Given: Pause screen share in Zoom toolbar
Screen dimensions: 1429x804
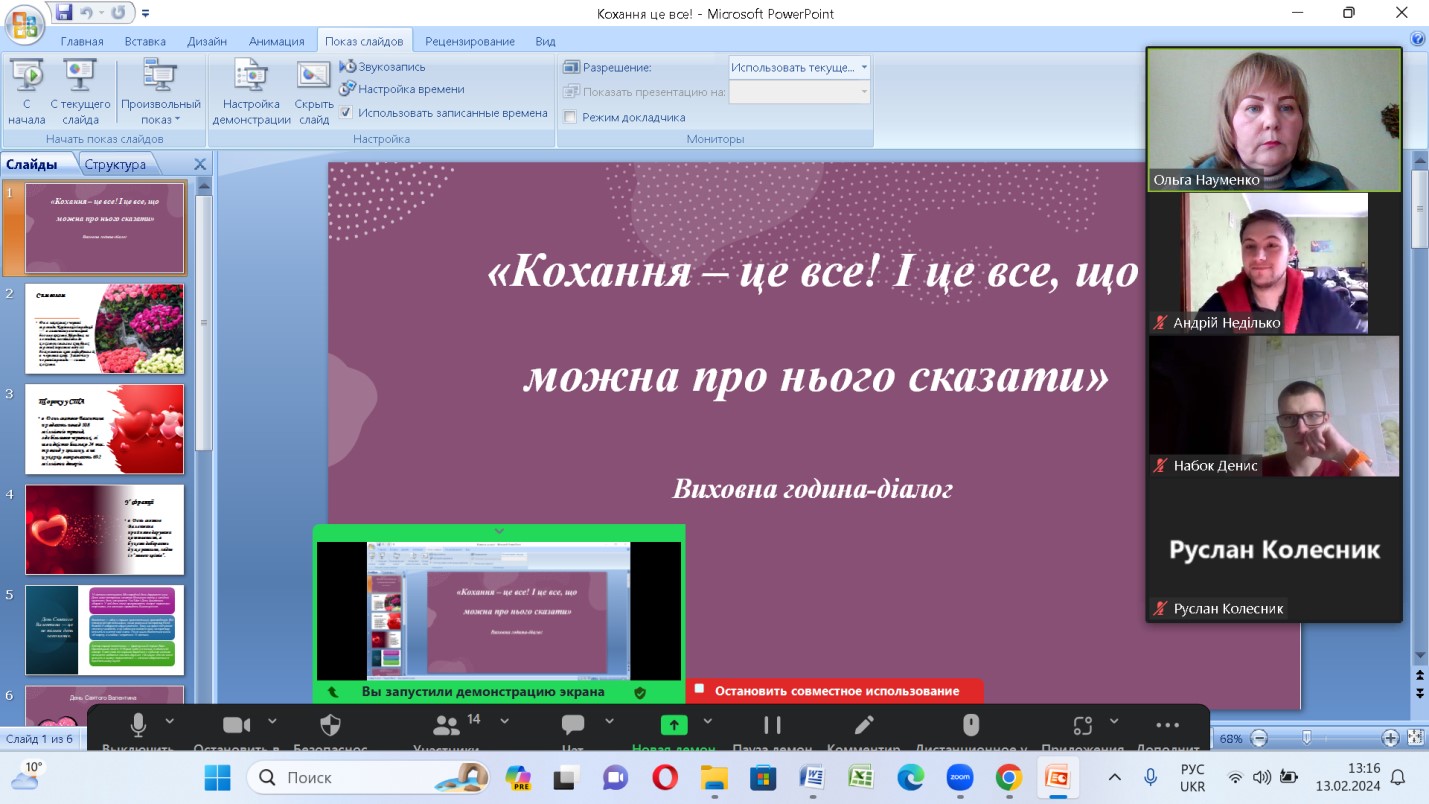Looking at the screenshot, I should tap(772, 725).
